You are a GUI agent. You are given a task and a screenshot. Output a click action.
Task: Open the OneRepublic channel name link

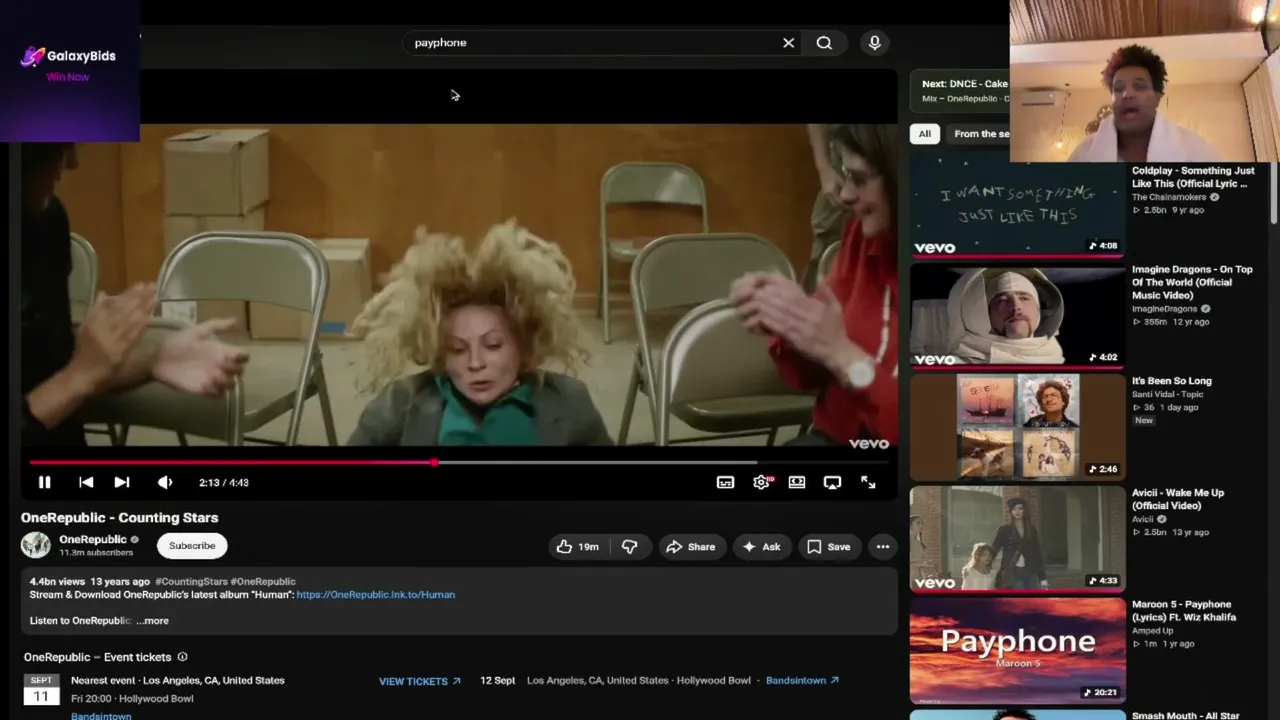coord(93,539)
